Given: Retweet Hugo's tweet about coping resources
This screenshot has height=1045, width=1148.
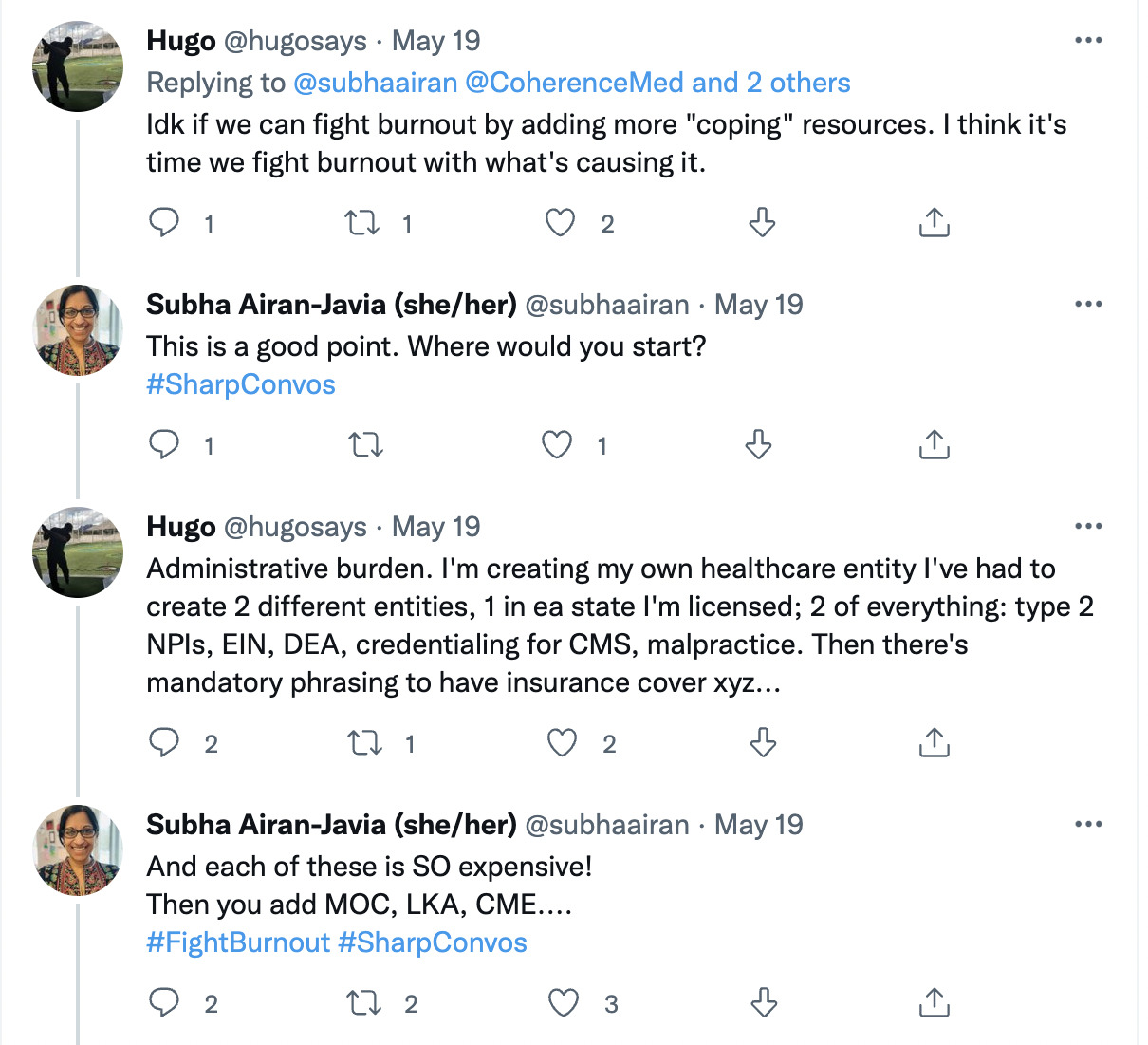Looking at the screenshot, I should (x=361, y=223).
